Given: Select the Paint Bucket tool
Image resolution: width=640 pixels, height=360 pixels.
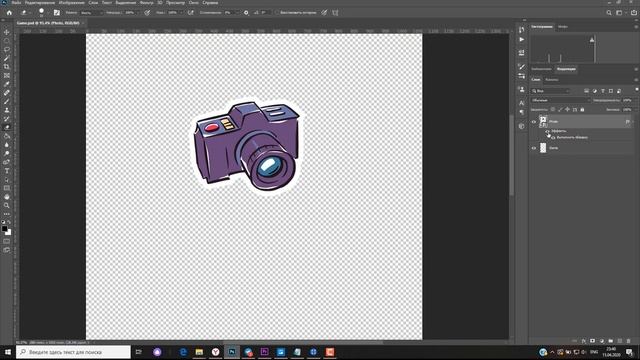Looking at the screenshot, I should (x=7, y=136).
